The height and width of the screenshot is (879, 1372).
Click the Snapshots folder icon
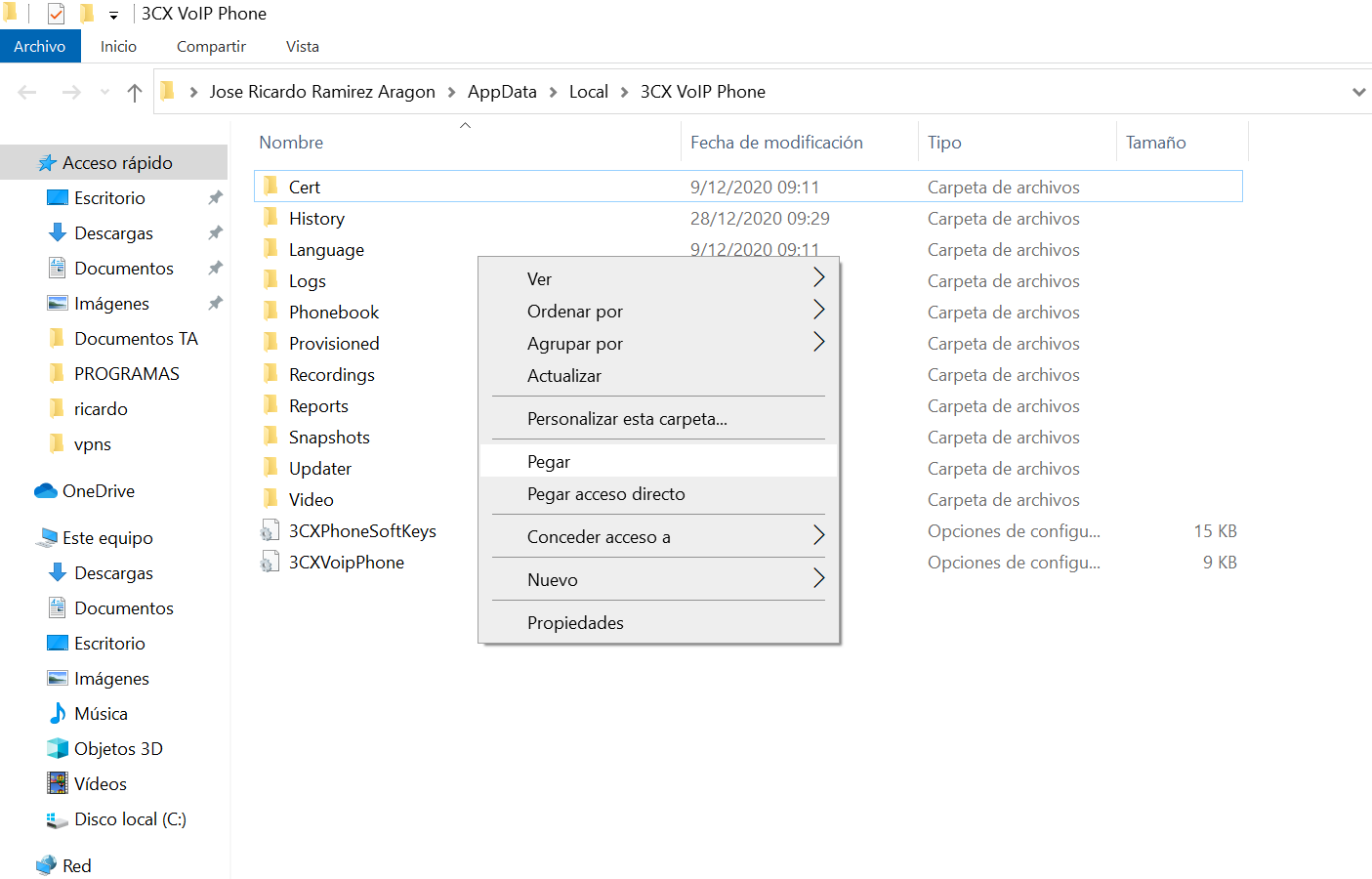(x=270, y=437)
